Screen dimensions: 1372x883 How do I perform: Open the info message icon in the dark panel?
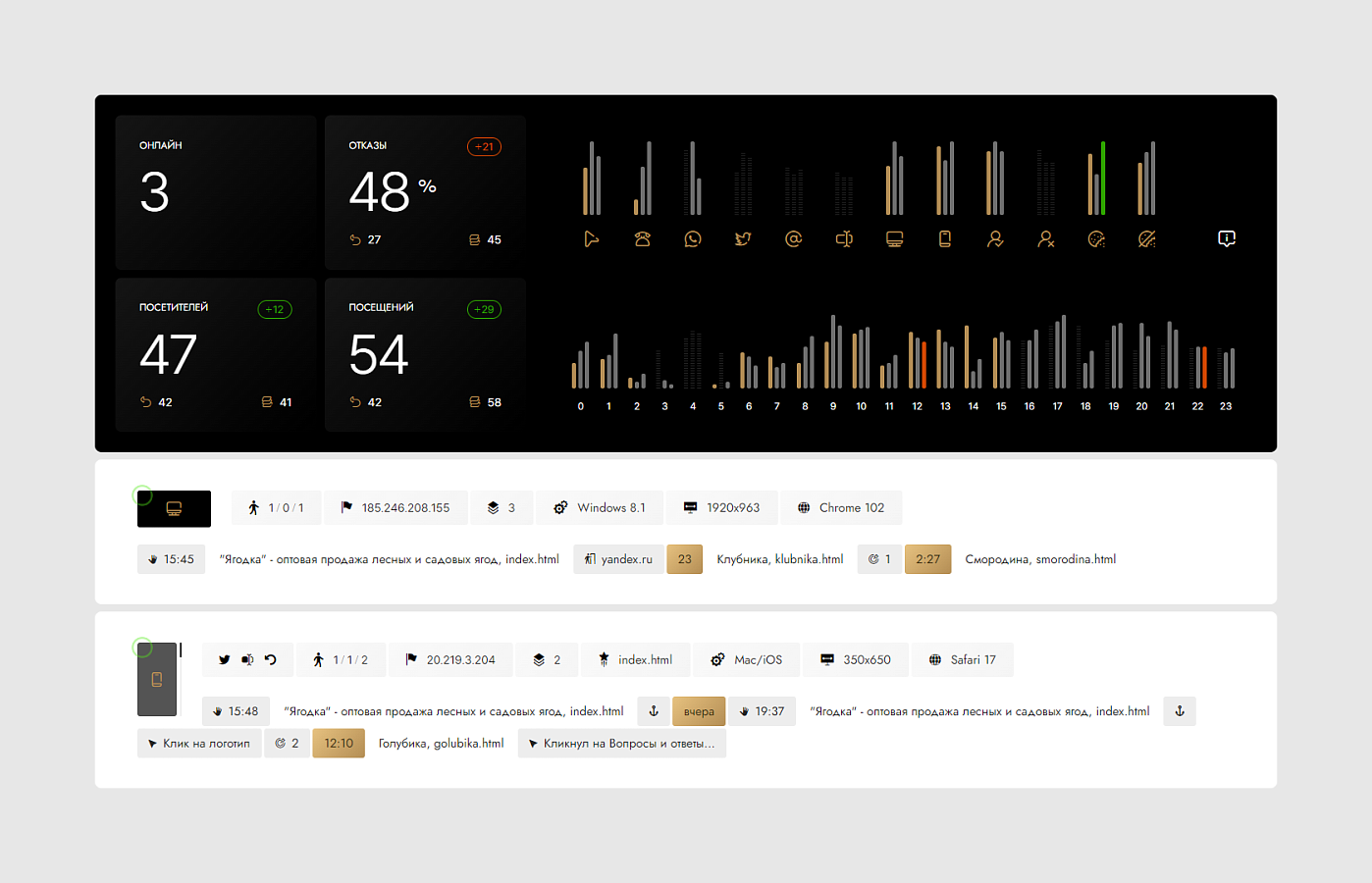1227,238
